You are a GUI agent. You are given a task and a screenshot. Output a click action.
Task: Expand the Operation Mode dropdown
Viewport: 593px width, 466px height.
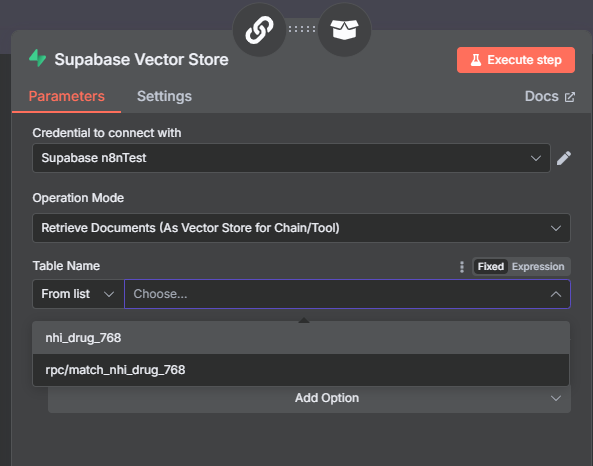[301, 228]
